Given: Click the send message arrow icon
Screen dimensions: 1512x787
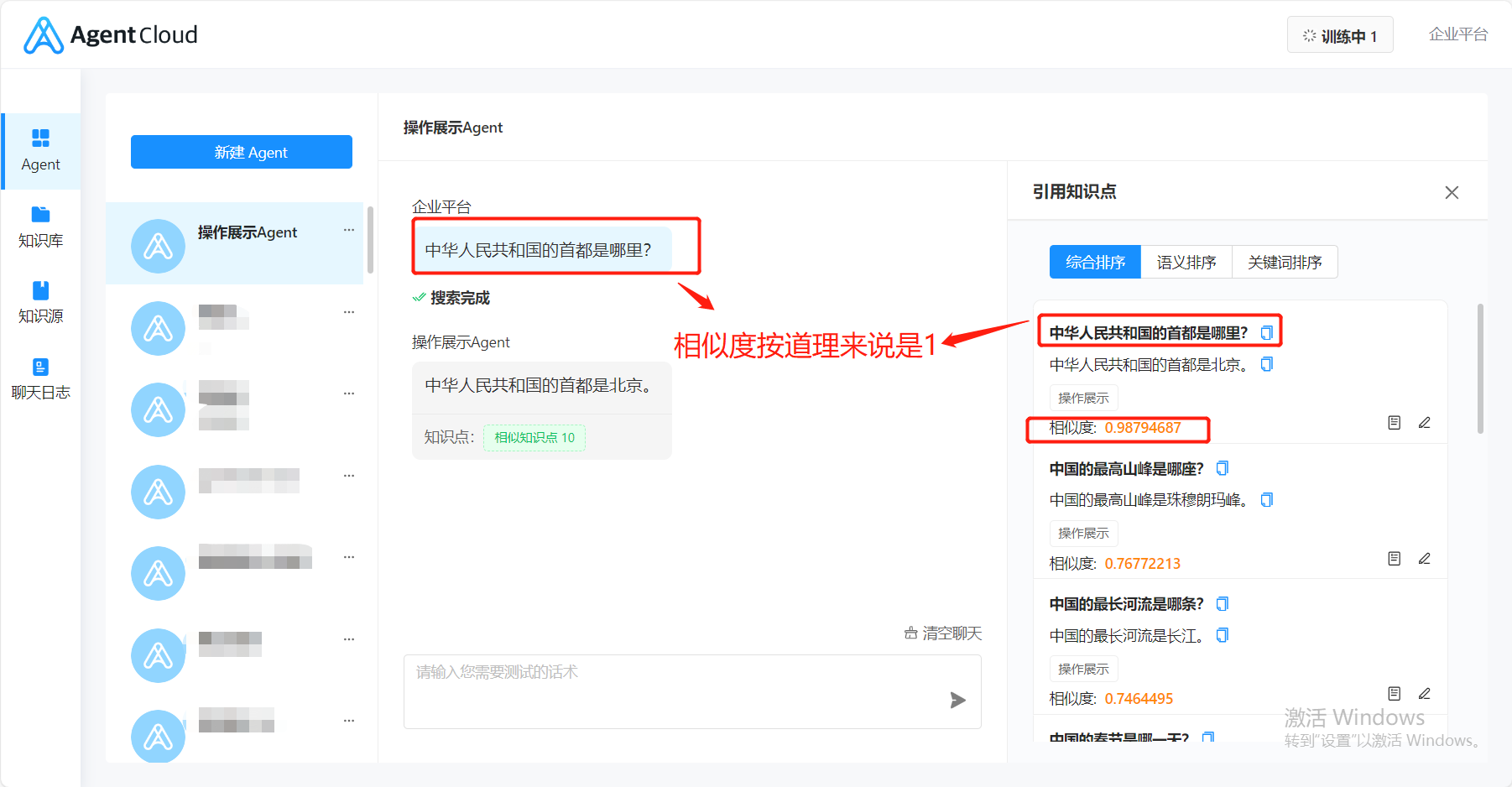Looking at the screenshot, I should [x=957, y=700].
